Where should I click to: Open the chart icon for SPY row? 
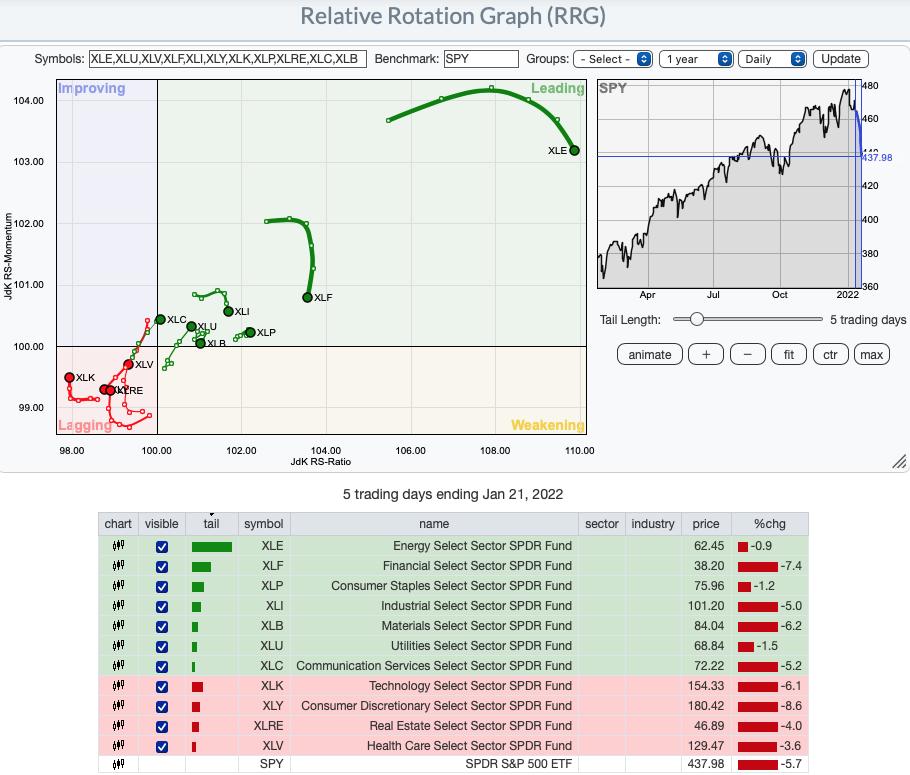[x=118, y=766]
